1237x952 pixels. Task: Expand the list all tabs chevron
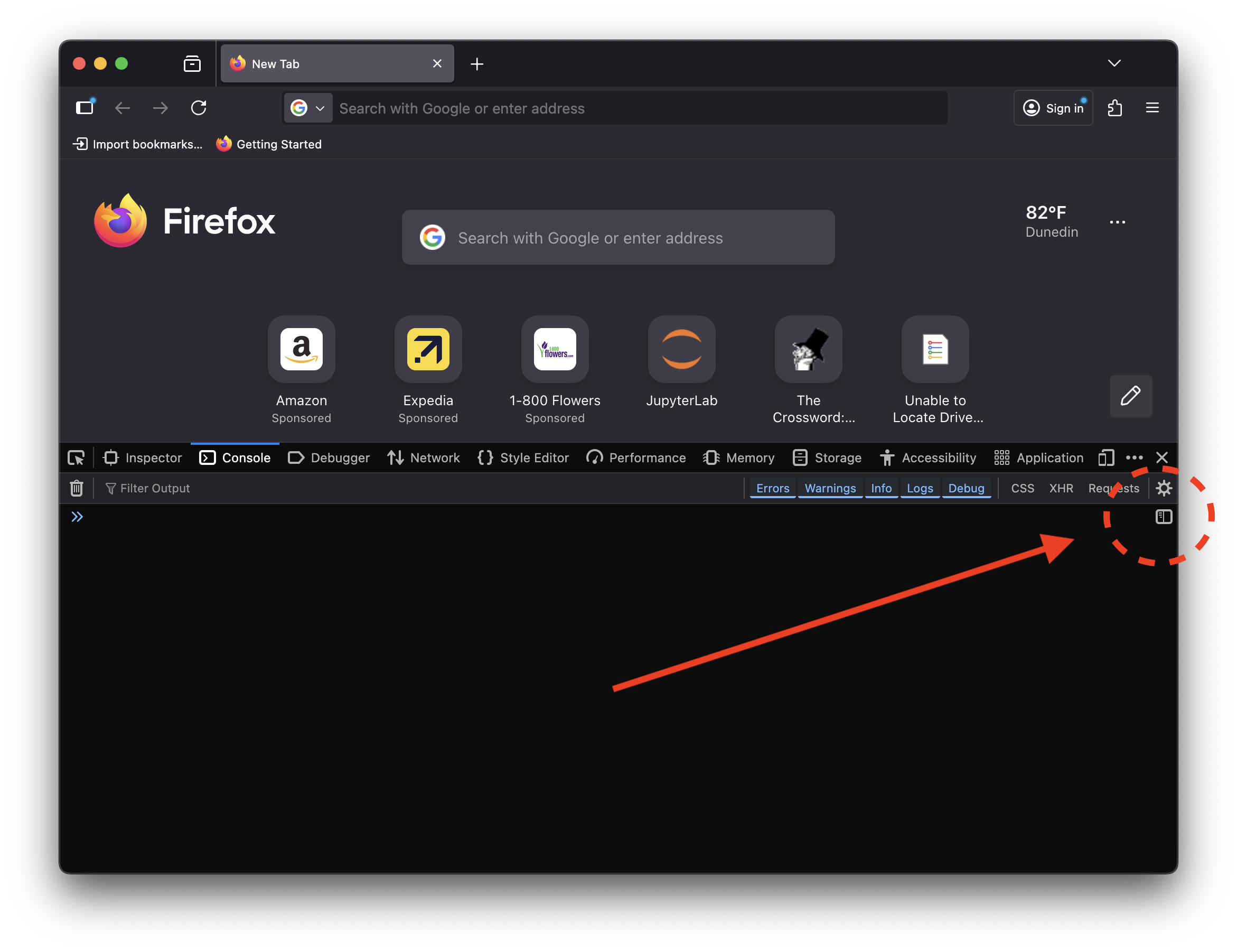[x=1113, y=63]
